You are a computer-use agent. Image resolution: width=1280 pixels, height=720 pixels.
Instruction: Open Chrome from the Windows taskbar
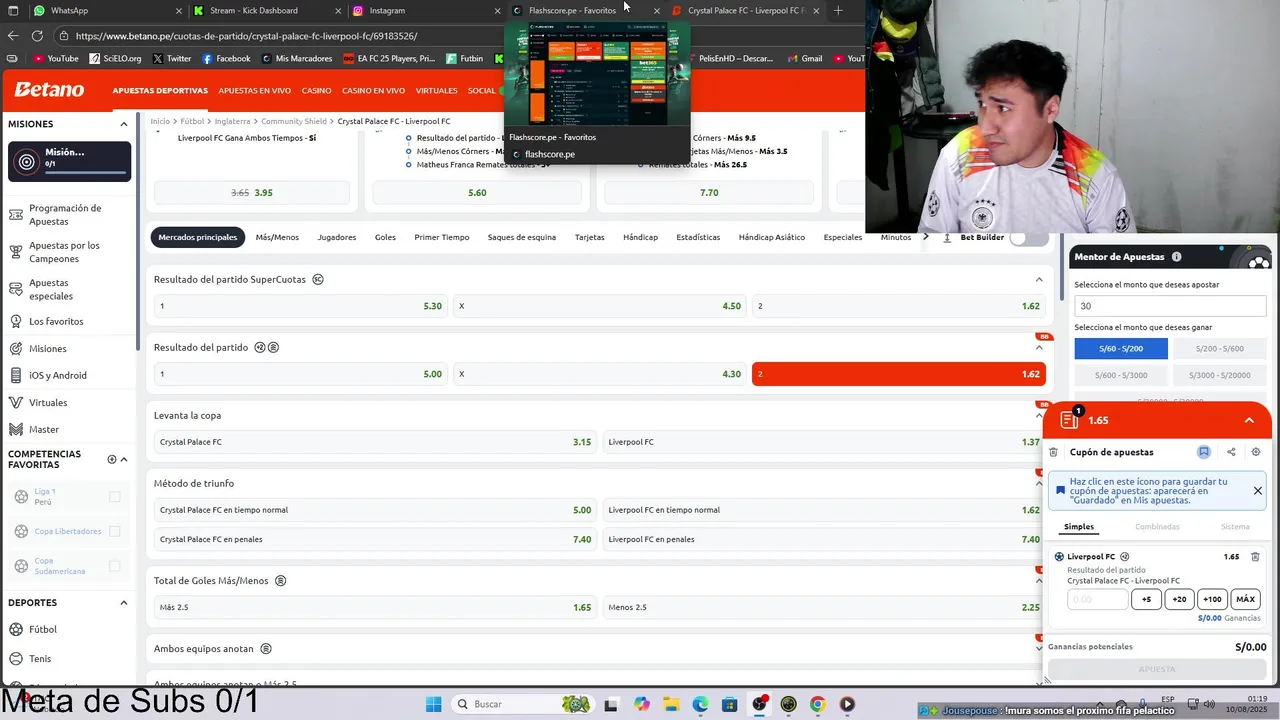[817, 704]
